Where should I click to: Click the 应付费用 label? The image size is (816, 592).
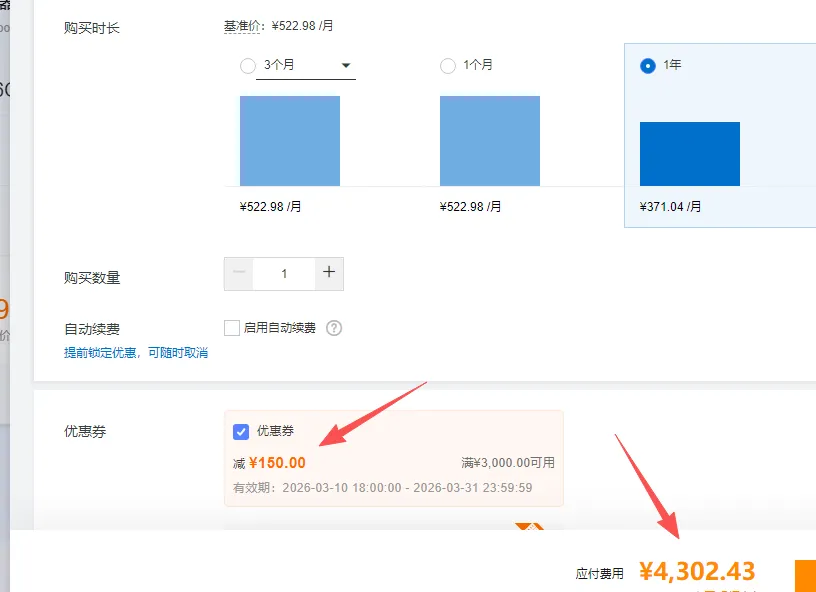(x=600, y=574)
